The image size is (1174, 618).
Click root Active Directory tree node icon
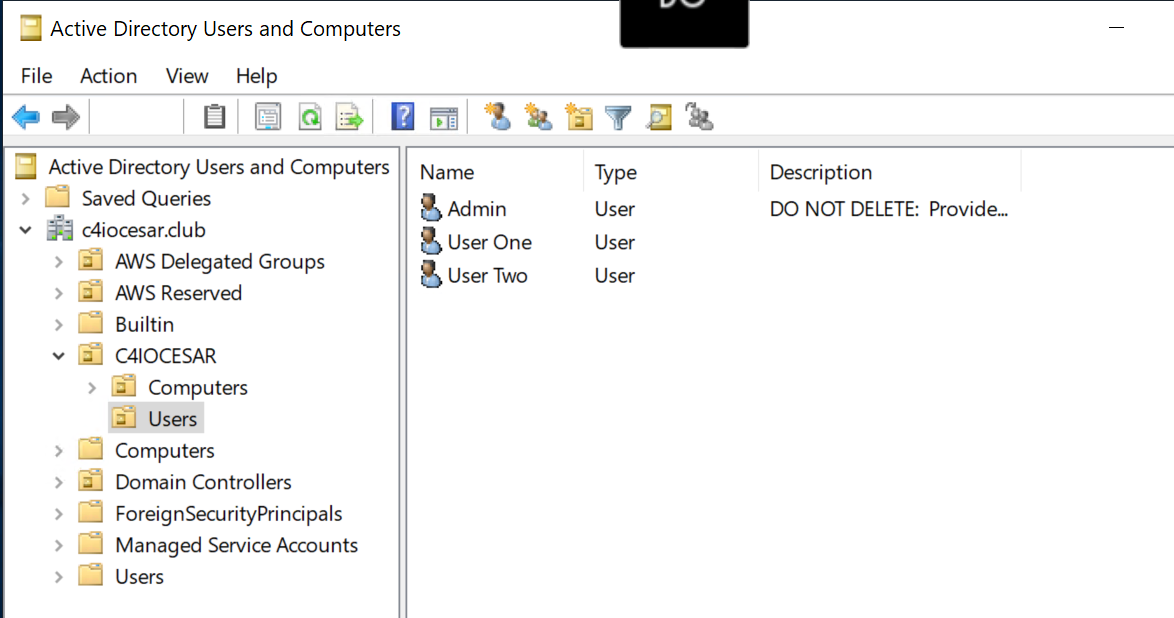click(25, 166)
